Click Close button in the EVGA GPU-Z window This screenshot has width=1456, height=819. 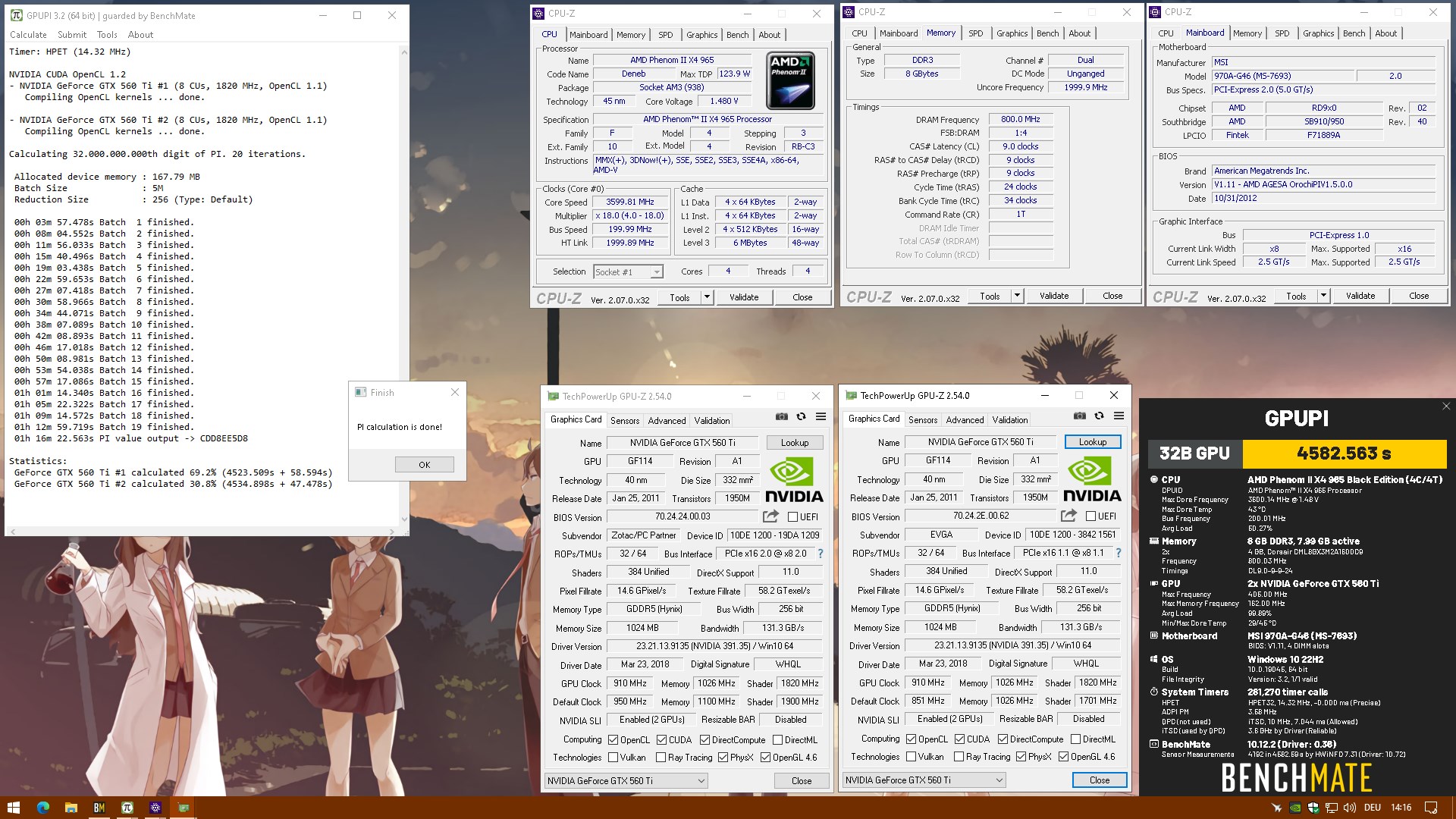(1099, 780)
